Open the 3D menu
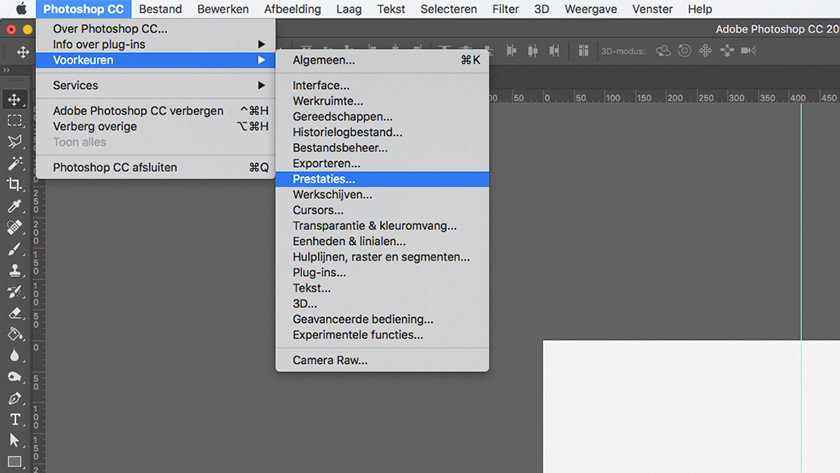 [542, 9]
